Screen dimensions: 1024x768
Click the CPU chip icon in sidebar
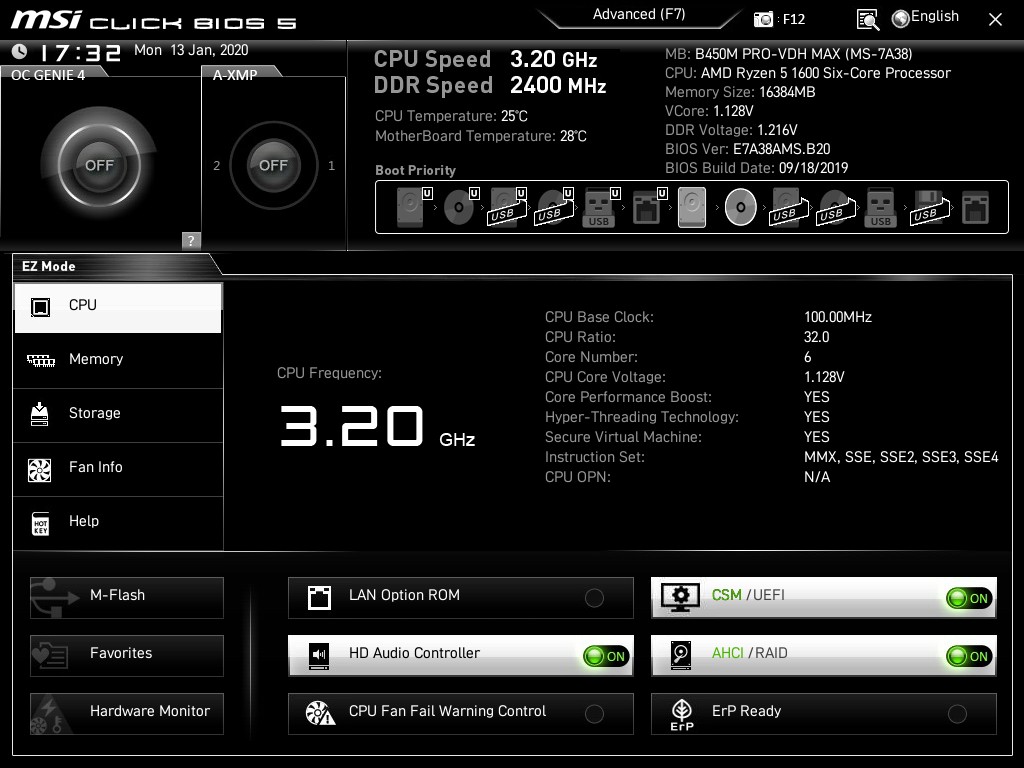coord(40,306)
